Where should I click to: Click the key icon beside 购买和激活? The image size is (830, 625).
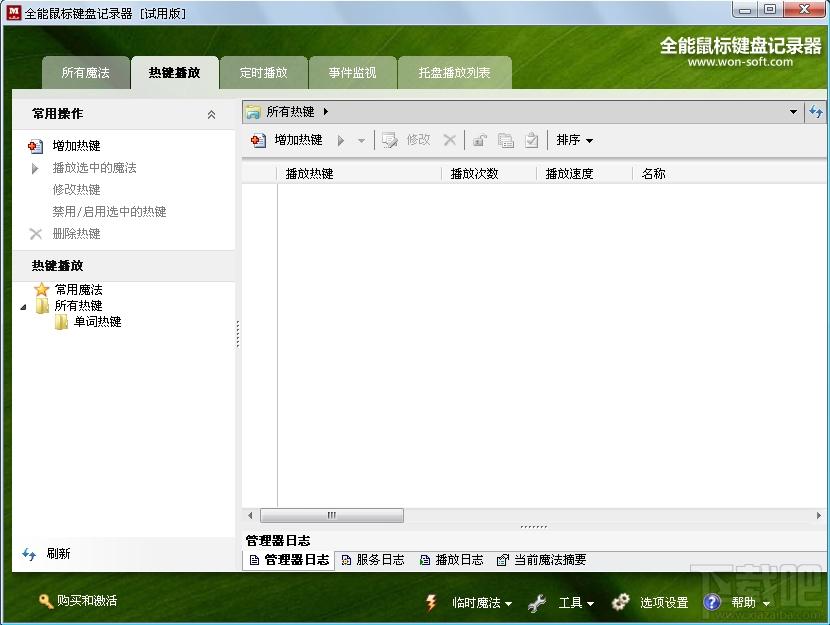(46, 601)
